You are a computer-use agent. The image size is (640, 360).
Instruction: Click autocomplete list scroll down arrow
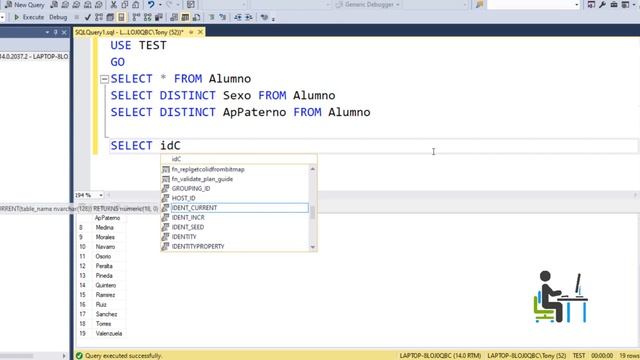coord(313,247)
